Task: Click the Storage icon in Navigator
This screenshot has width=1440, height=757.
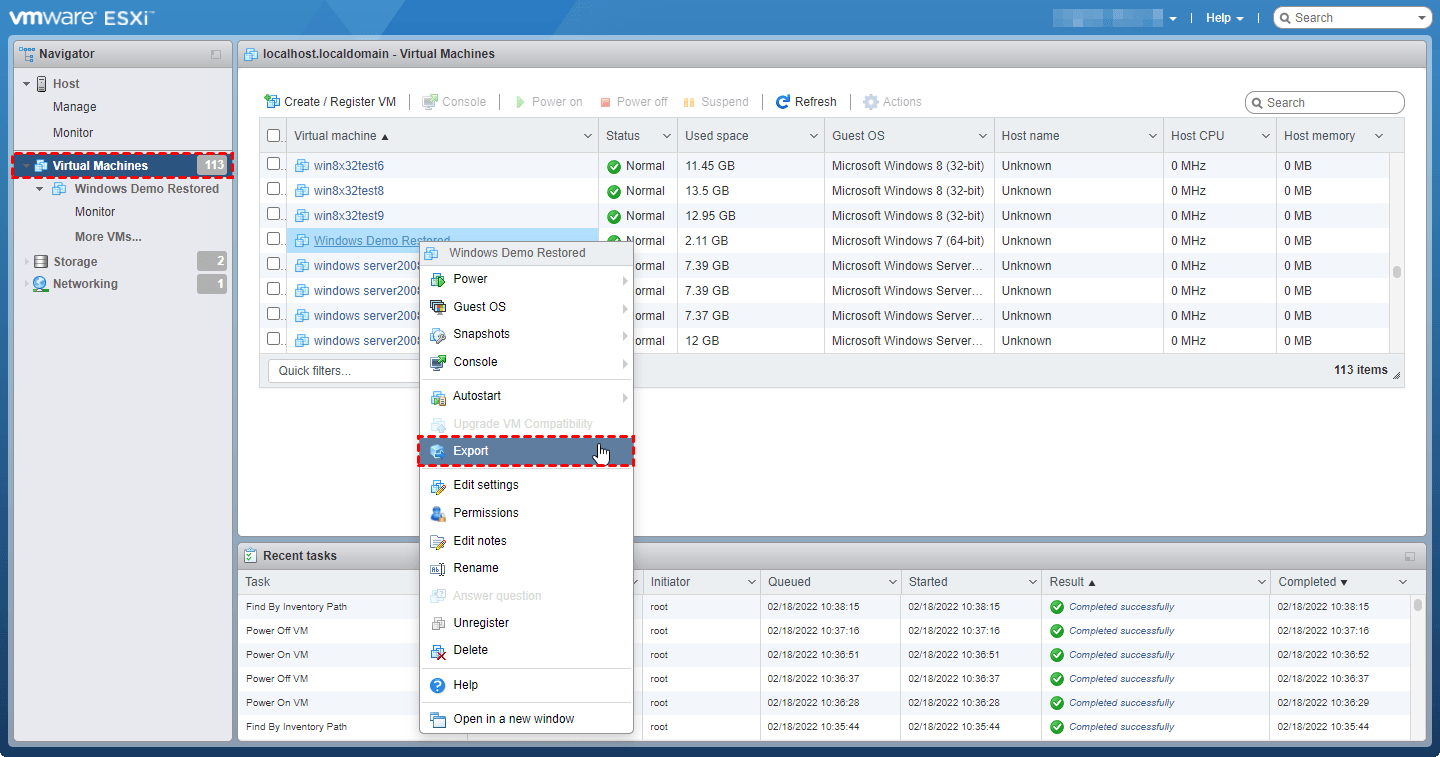Action: click(41, 262)
